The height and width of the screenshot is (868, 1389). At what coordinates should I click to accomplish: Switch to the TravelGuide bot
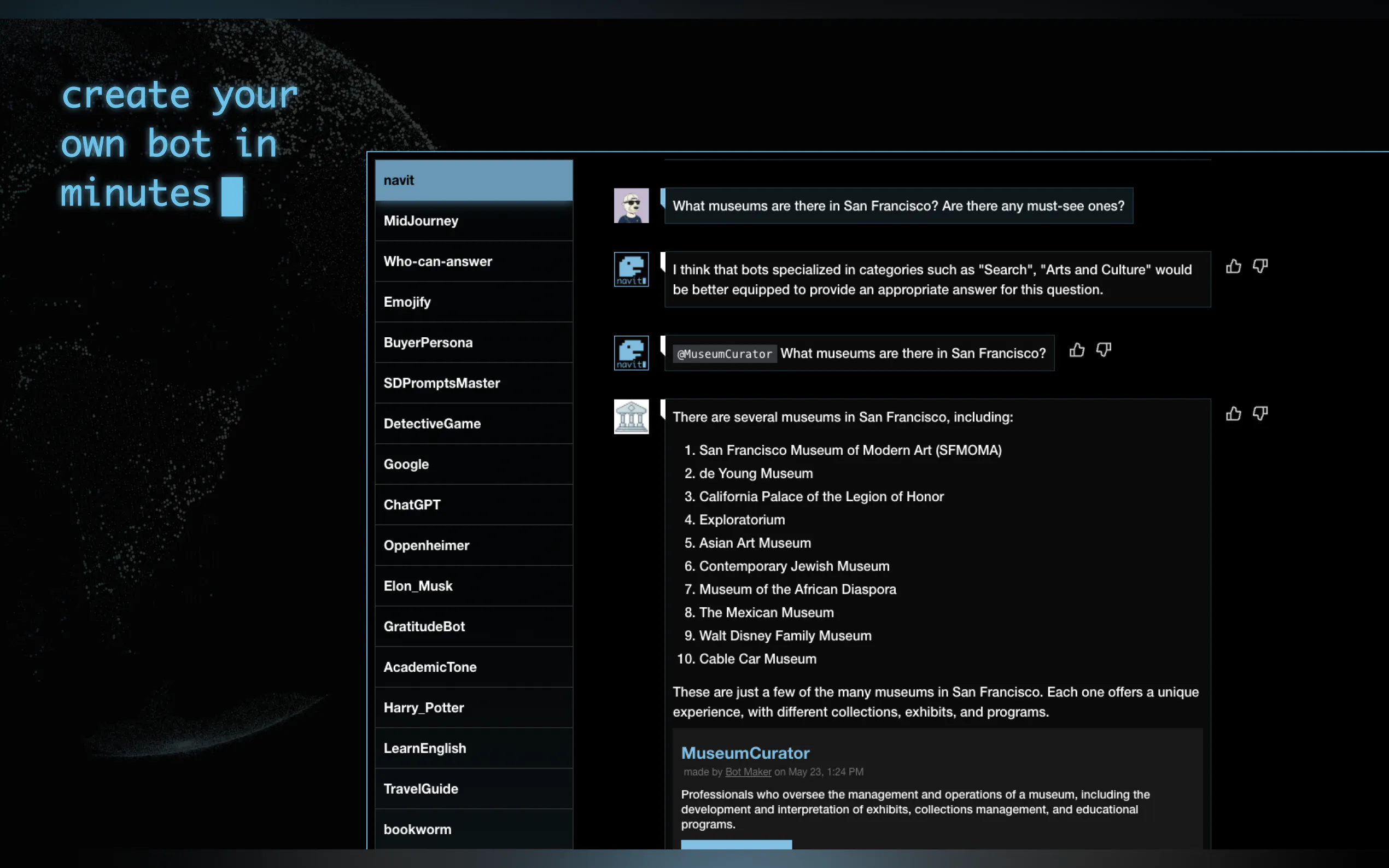(x=473, y=789)
